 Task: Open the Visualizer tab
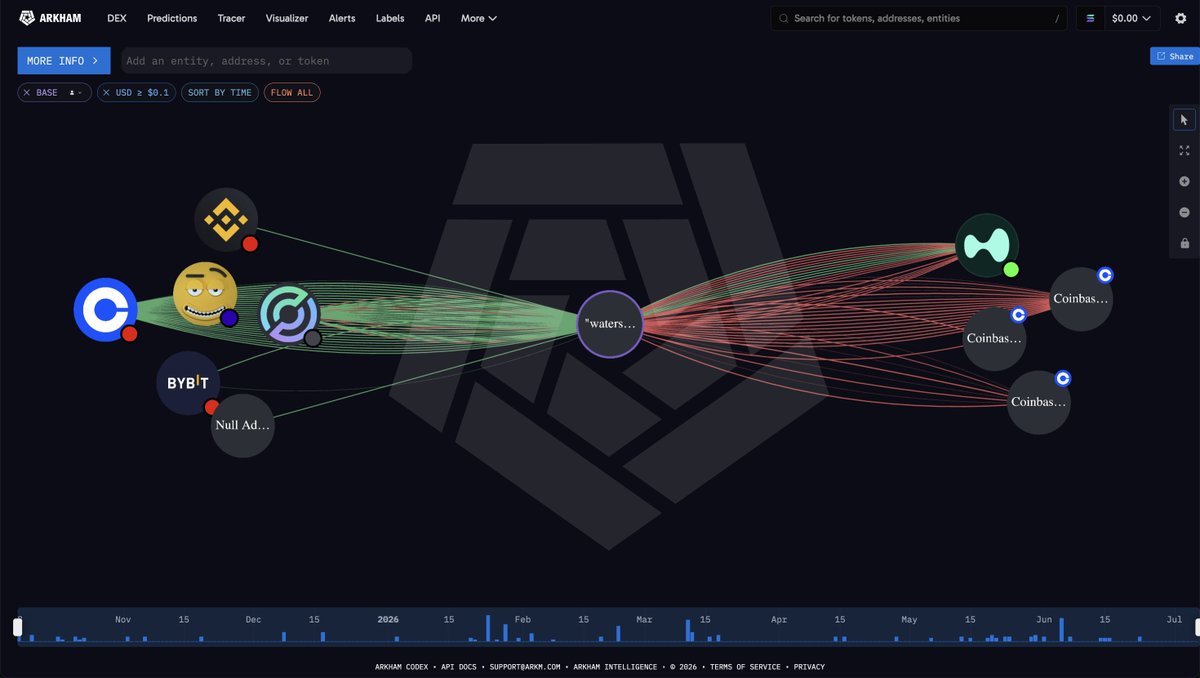tap(287, 18)
